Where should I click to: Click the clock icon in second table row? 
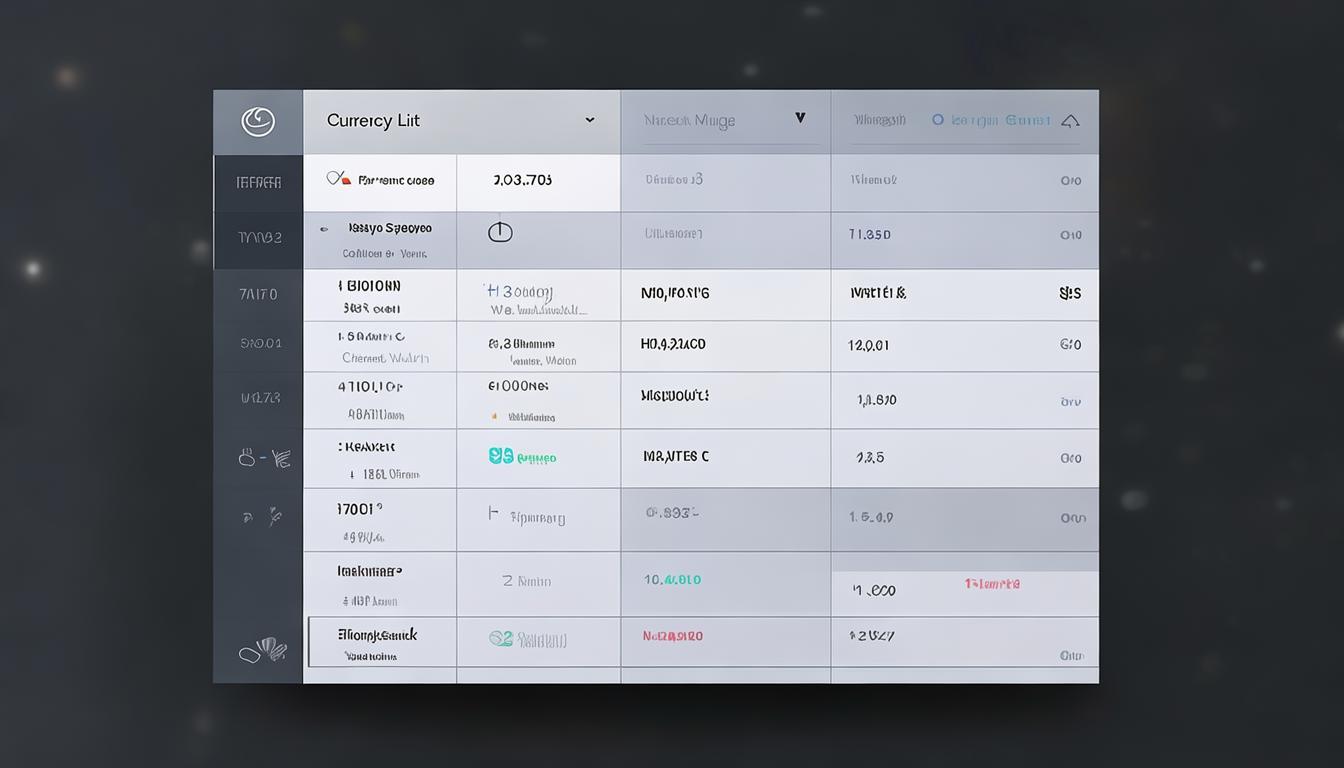tap(500, 232)
